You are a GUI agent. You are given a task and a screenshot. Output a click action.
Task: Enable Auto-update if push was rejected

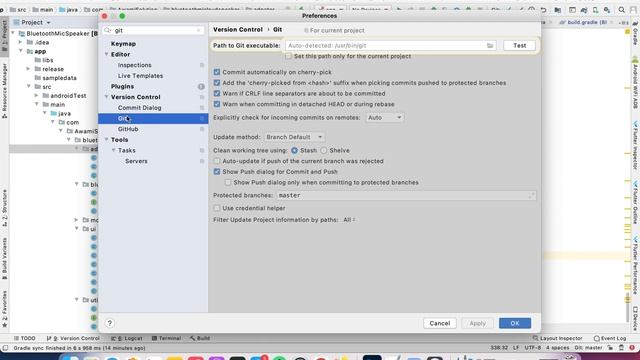point(217,161)
